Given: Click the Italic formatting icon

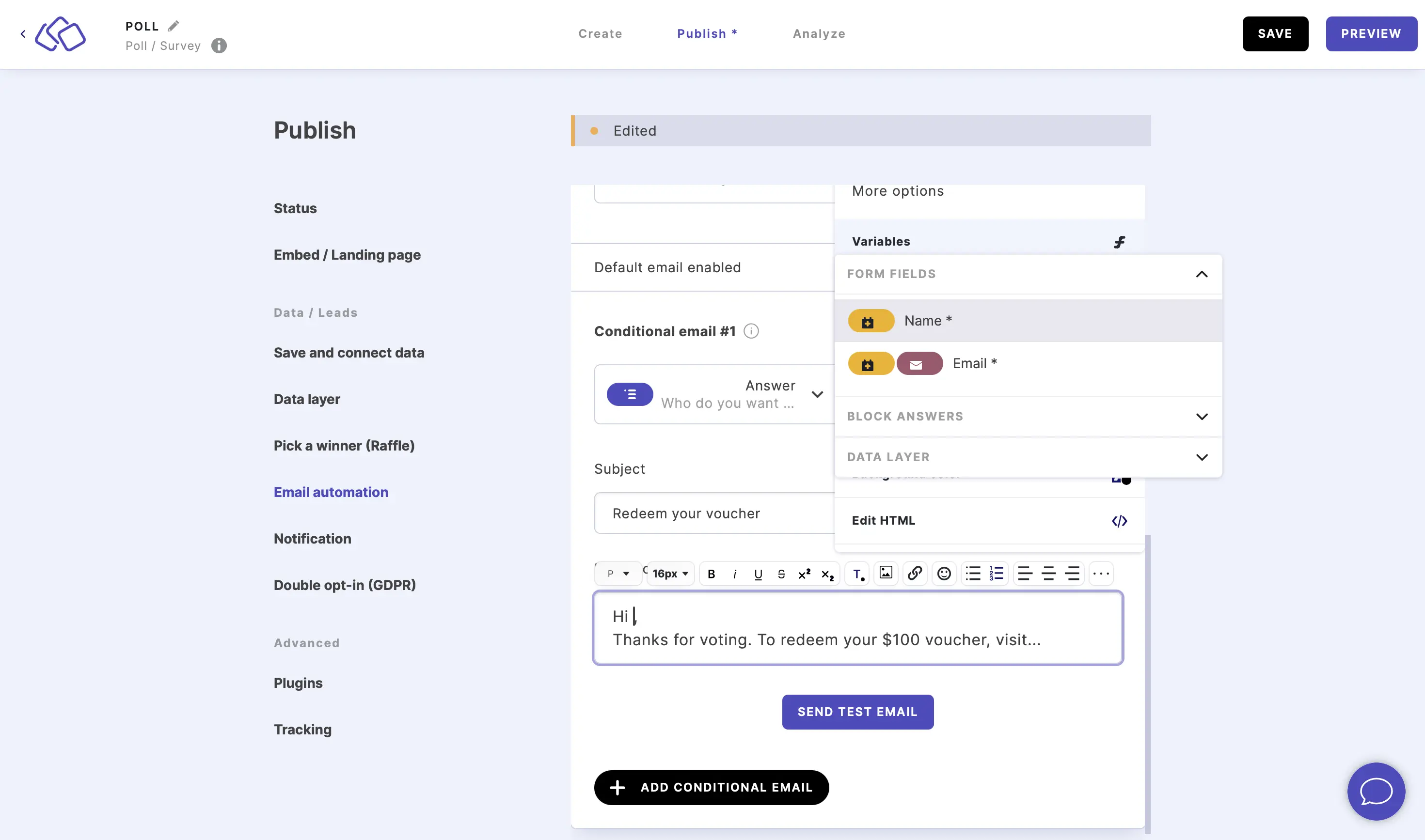Looking at the screenshot, I should [734, 574].
